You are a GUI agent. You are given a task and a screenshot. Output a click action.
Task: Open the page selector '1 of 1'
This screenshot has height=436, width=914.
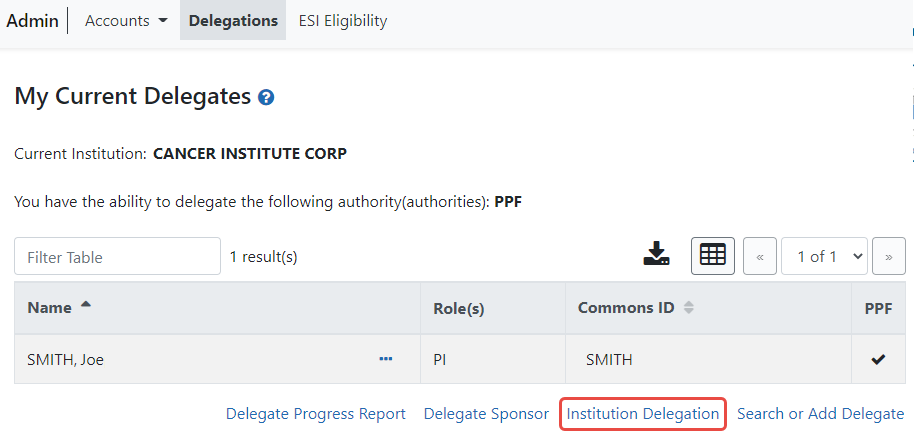tap(824, 257)
